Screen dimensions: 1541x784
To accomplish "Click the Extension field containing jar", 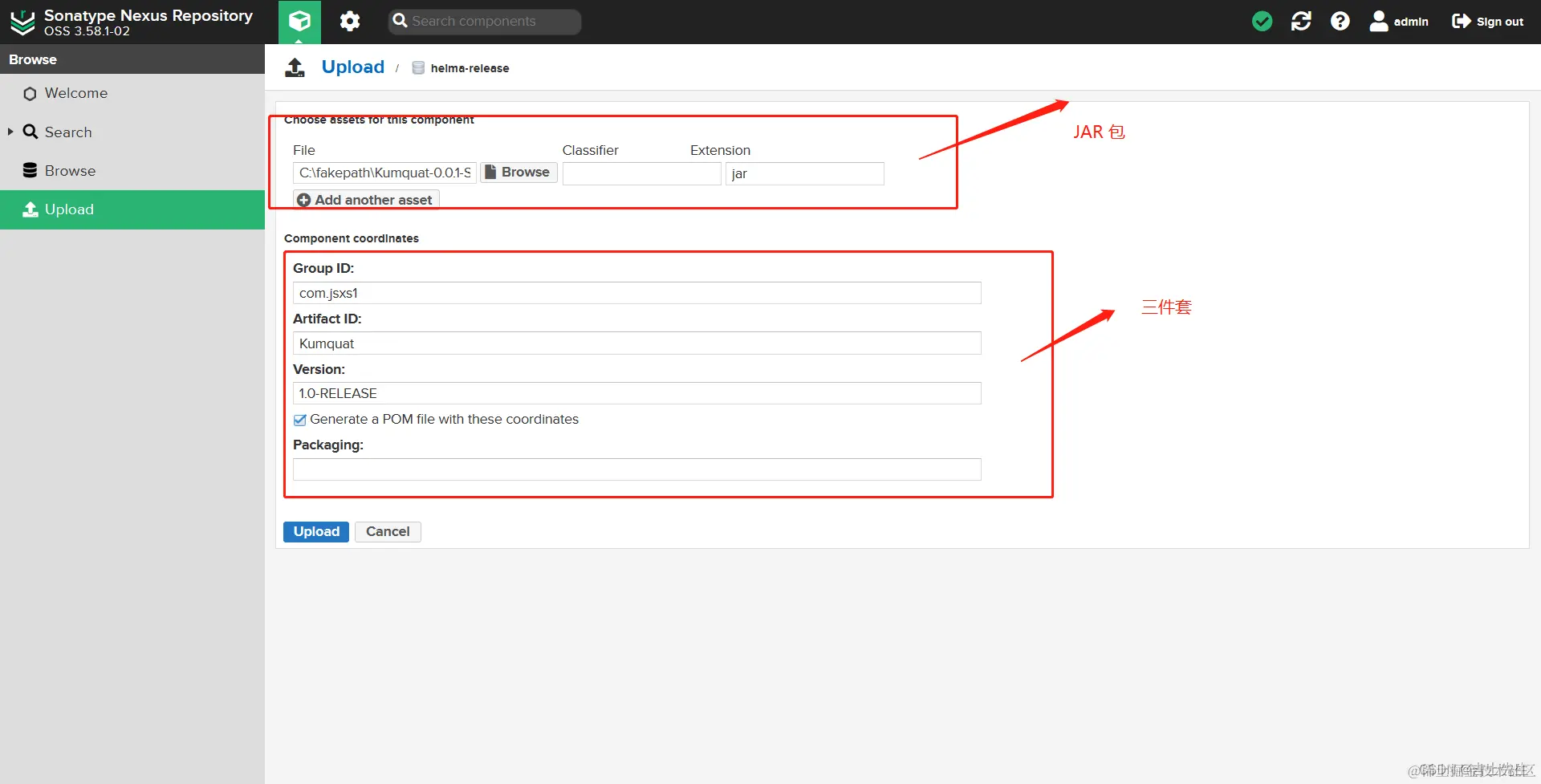I will pos(804,173).
